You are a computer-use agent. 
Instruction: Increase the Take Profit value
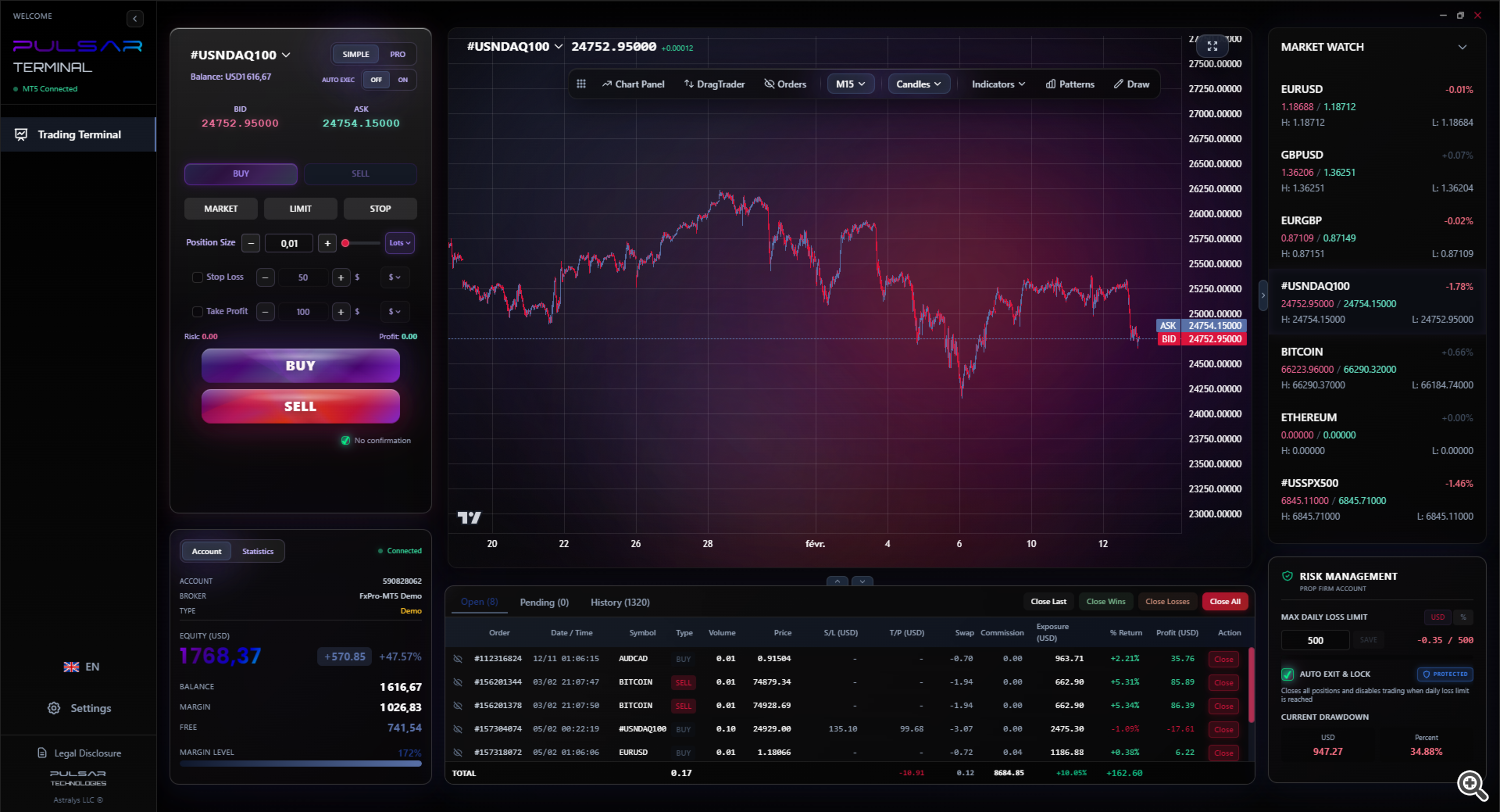click(x=341, y=312)
